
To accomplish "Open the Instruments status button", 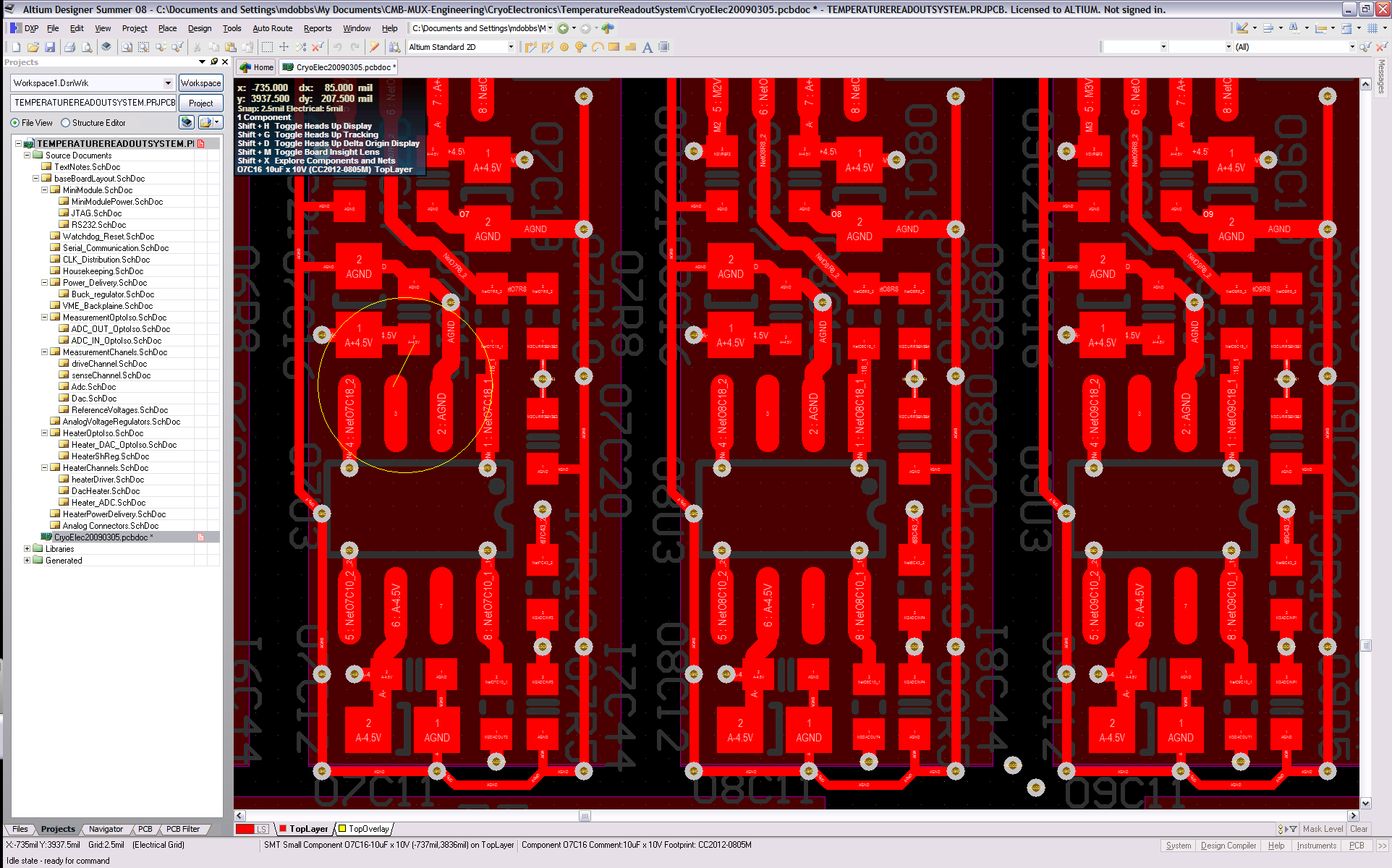I will tap(1316, 846).
